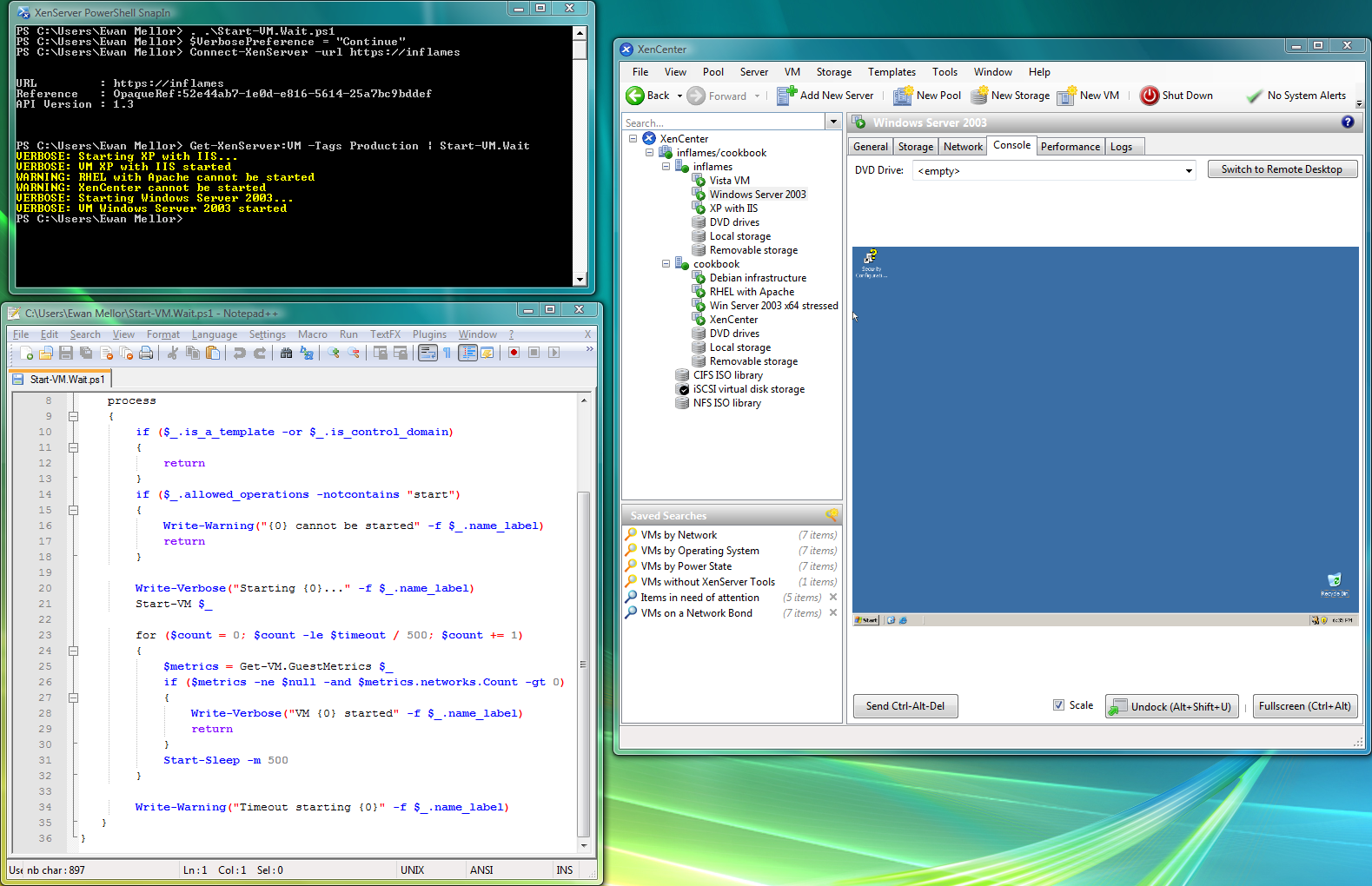The image size is (1372, 886).
Task: Toggle Word Wrap button in Notepad++ toolbar
Action: coord(428,353)
